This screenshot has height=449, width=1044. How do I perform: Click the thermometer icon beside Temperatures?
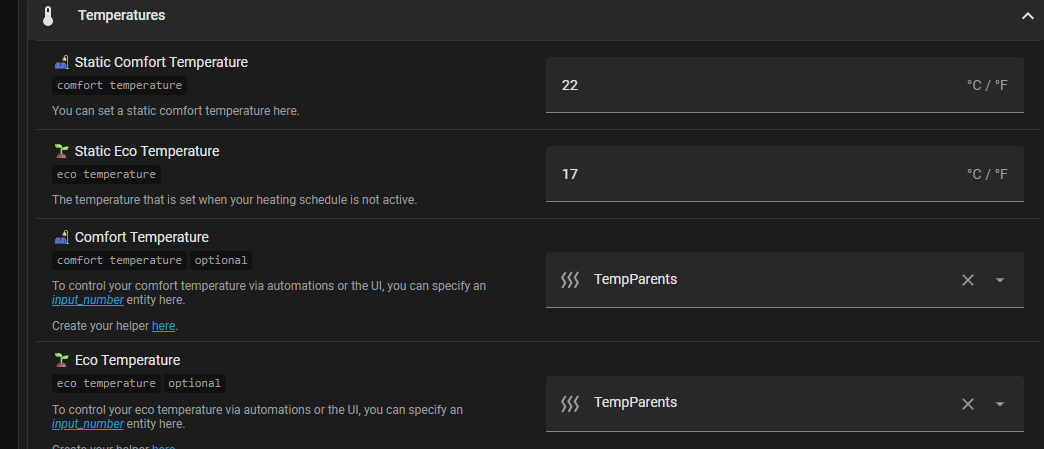point(47,16)
